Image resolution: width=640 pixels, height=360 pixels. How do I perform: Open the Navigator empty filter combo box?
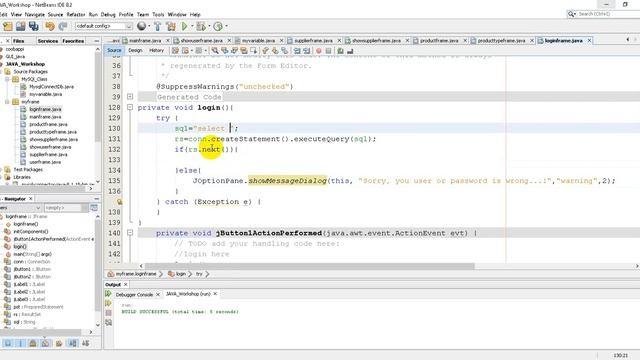pyautogui.click(x=67, y=208)
